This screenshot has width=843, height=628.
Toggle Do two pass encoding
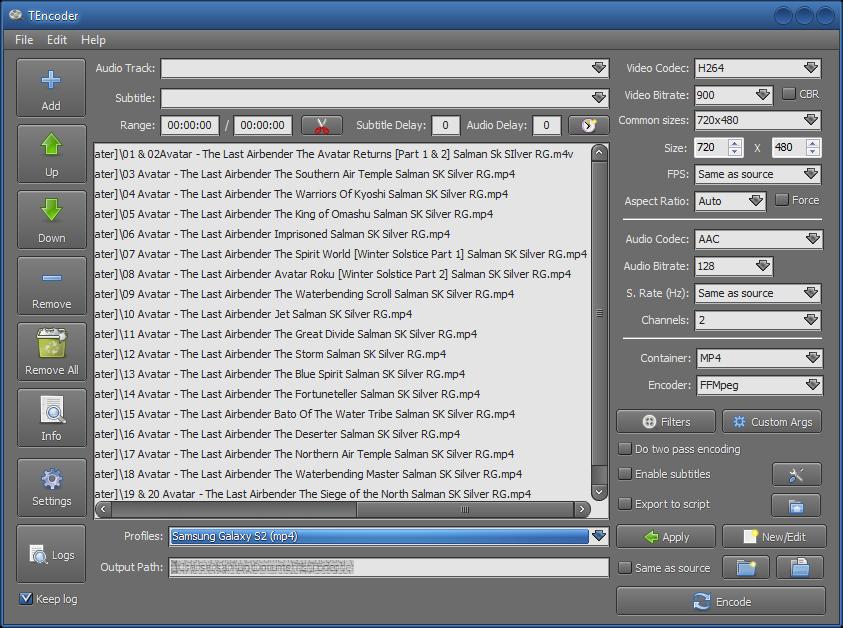point(625,449)
